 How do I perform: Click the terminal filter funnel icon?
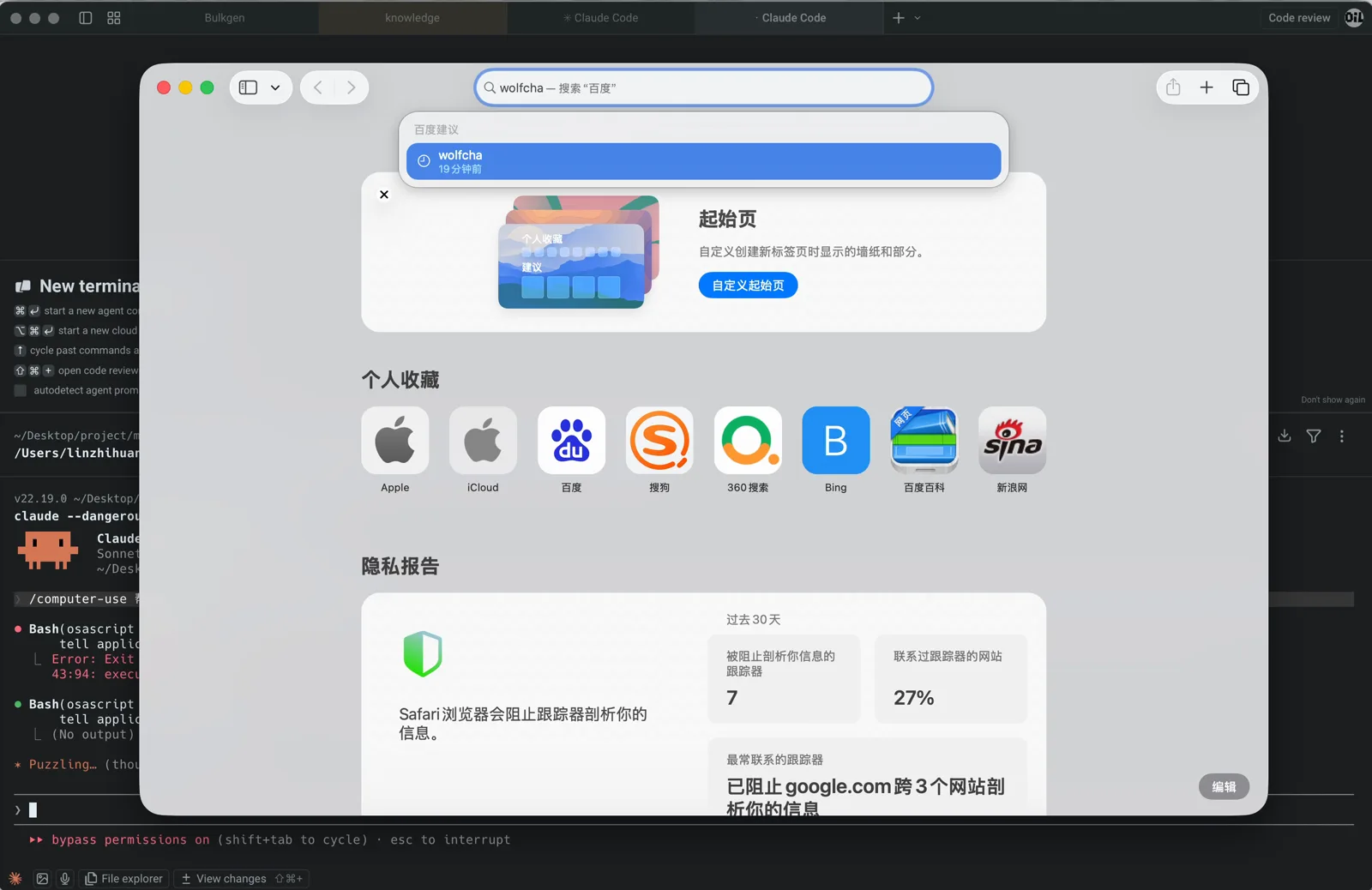pyautogui.click(x=1314, y=436)
